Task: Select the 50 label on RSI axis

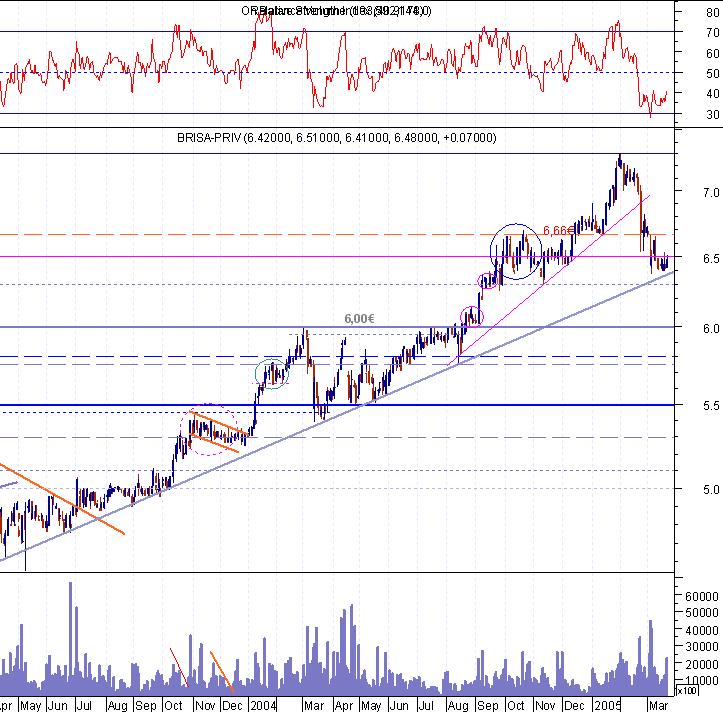Action: pyautogui.click(x=712, y=73)
